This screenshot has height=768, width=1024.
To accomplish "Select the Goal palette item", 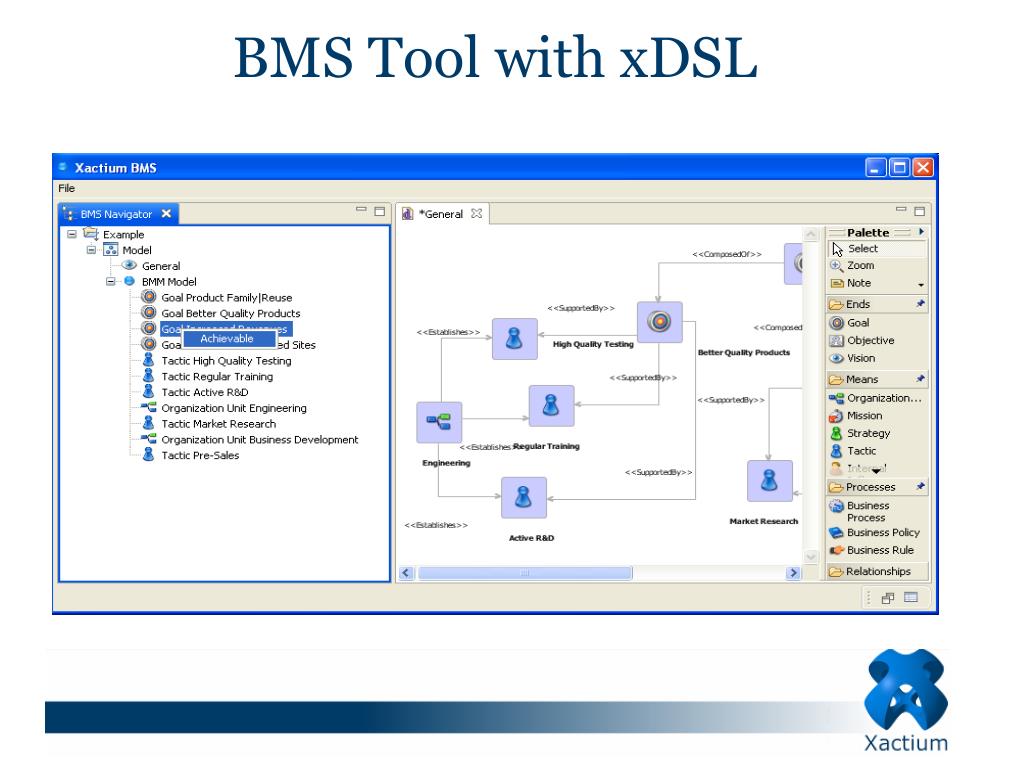I will tap(849, 323).
